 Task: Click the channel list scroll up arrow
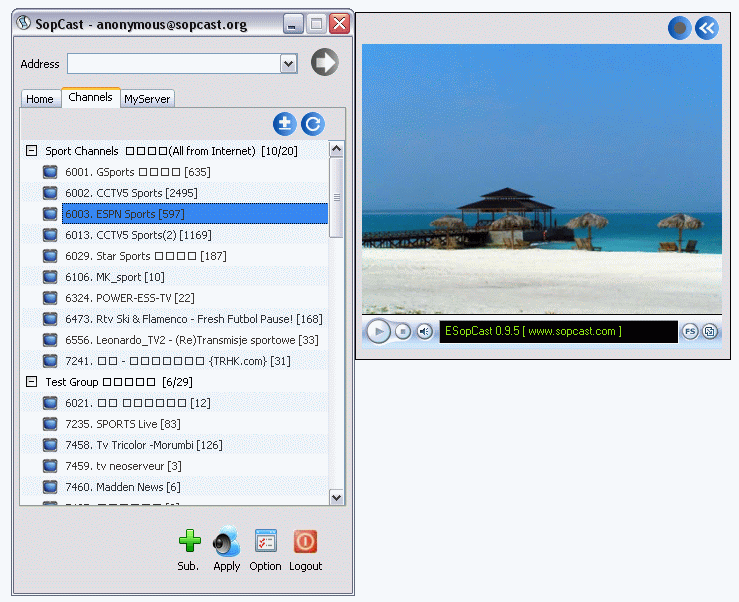click(x=337, y=149)
